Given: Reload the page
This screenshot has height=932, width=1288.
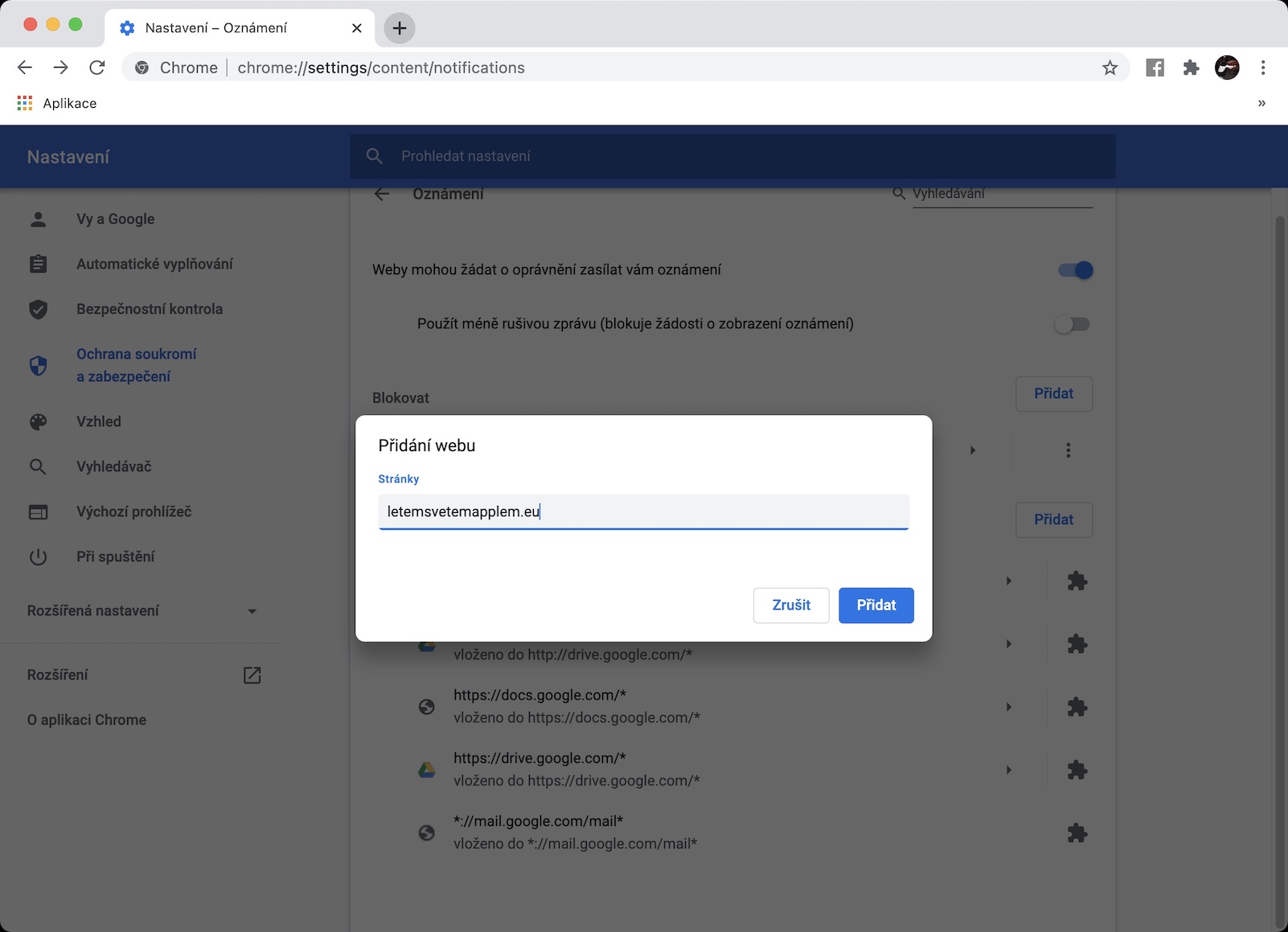Looking at the screenshot, I should [x=97, y=68].
